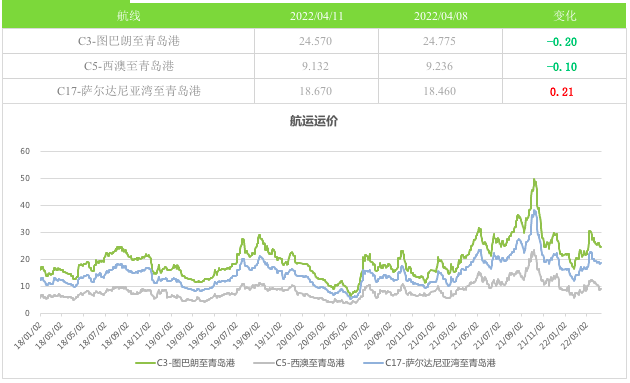Click the blue C17 legend line swatch
630x383 pixels.
tap(374, 363)
